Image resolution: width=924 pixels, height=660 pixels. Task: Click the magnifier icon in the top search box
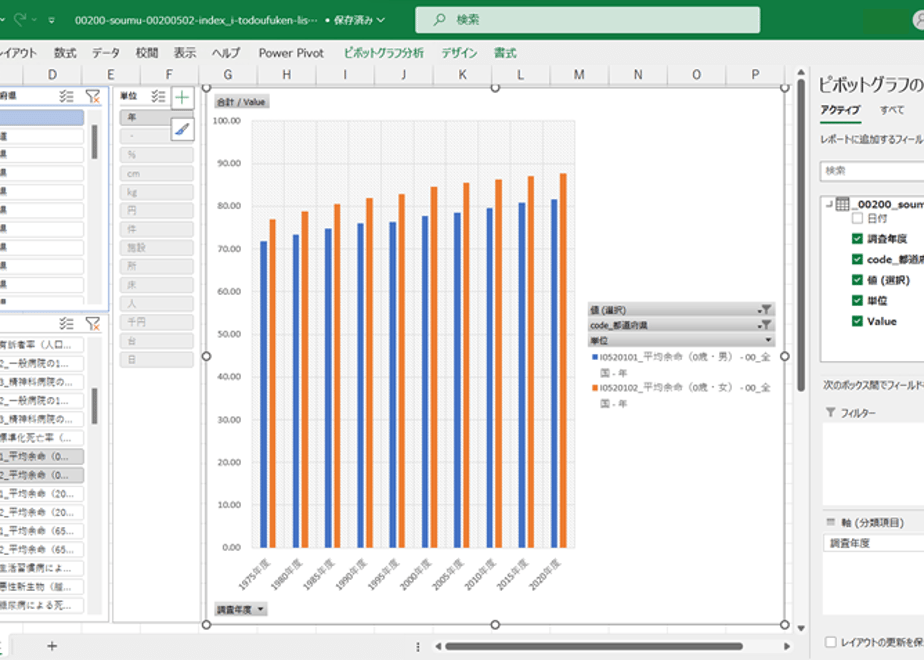(x=439, y=19)
